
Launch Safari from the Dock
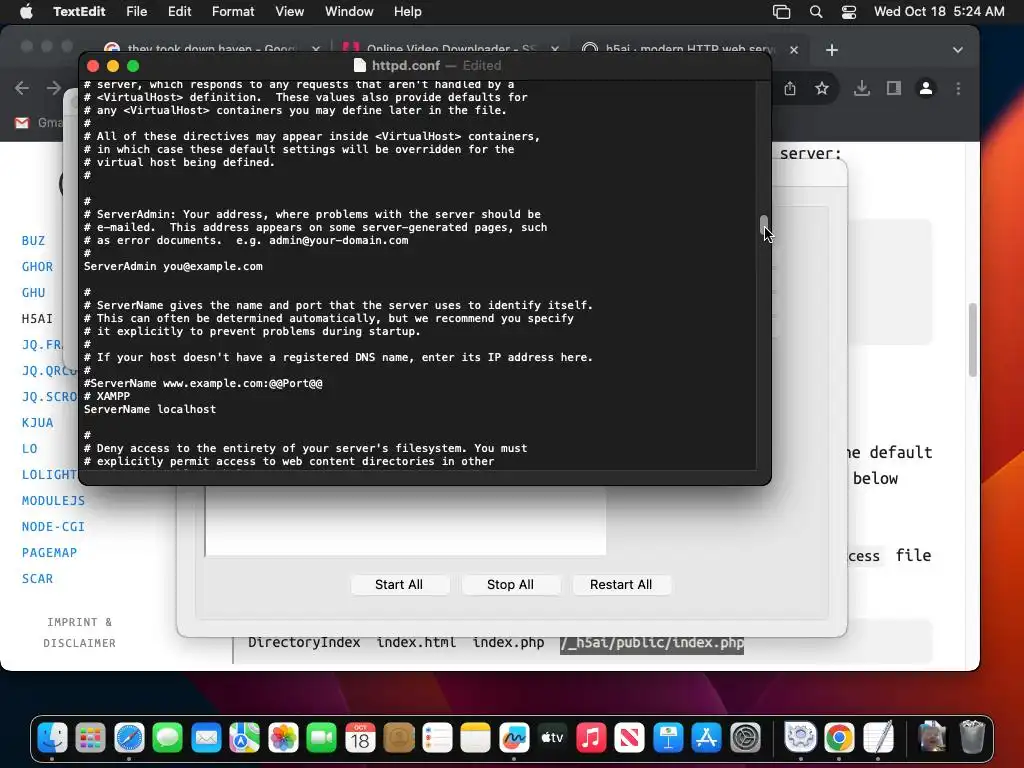coord(129,738)
